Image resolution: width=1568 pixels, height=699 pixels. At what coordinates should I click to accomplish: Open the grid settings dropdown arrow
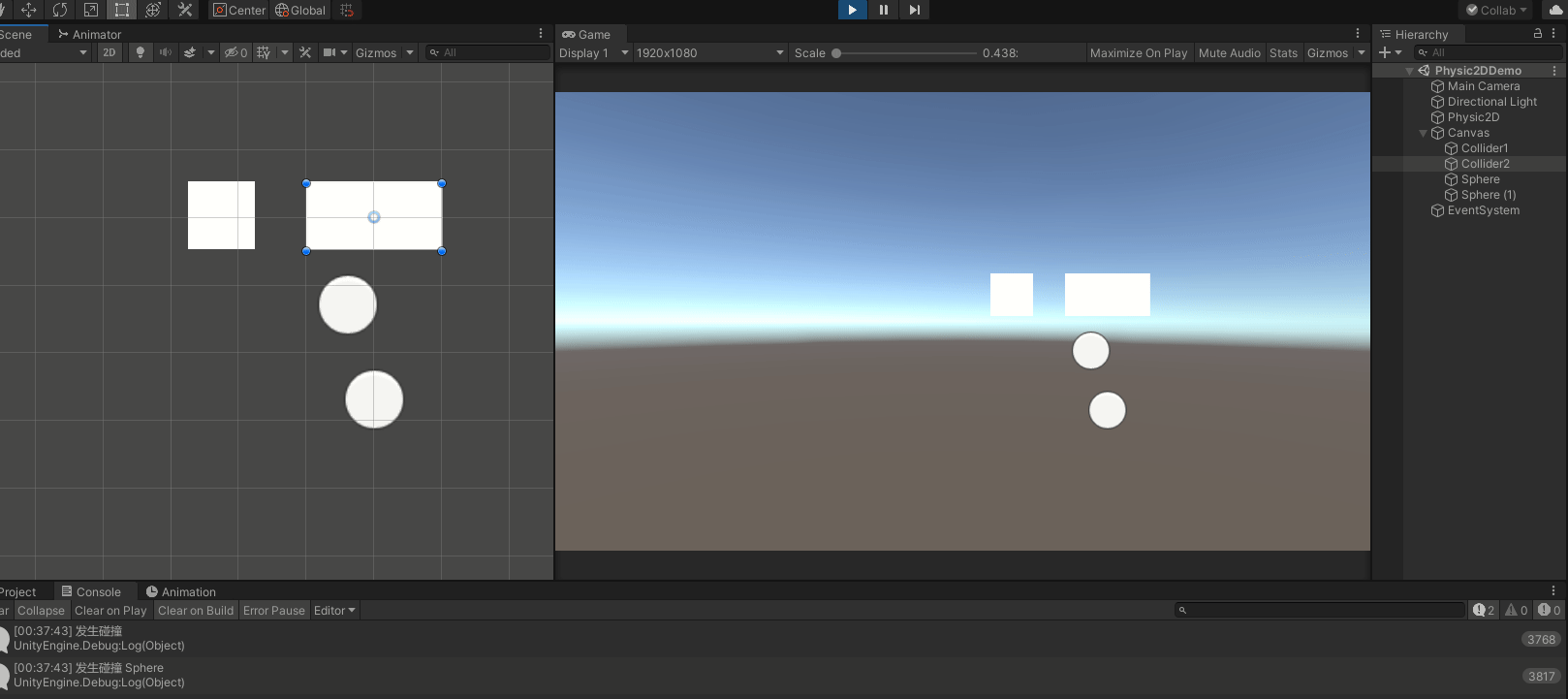(x=285, y=52)
